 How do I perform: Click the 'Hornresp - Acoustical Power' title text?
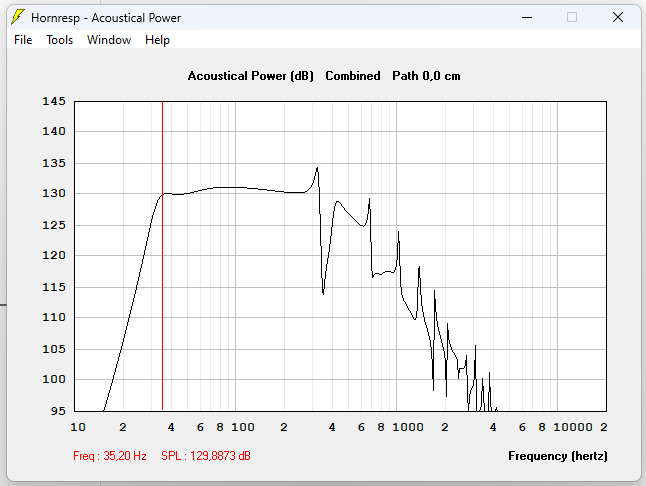coord(106,18)
